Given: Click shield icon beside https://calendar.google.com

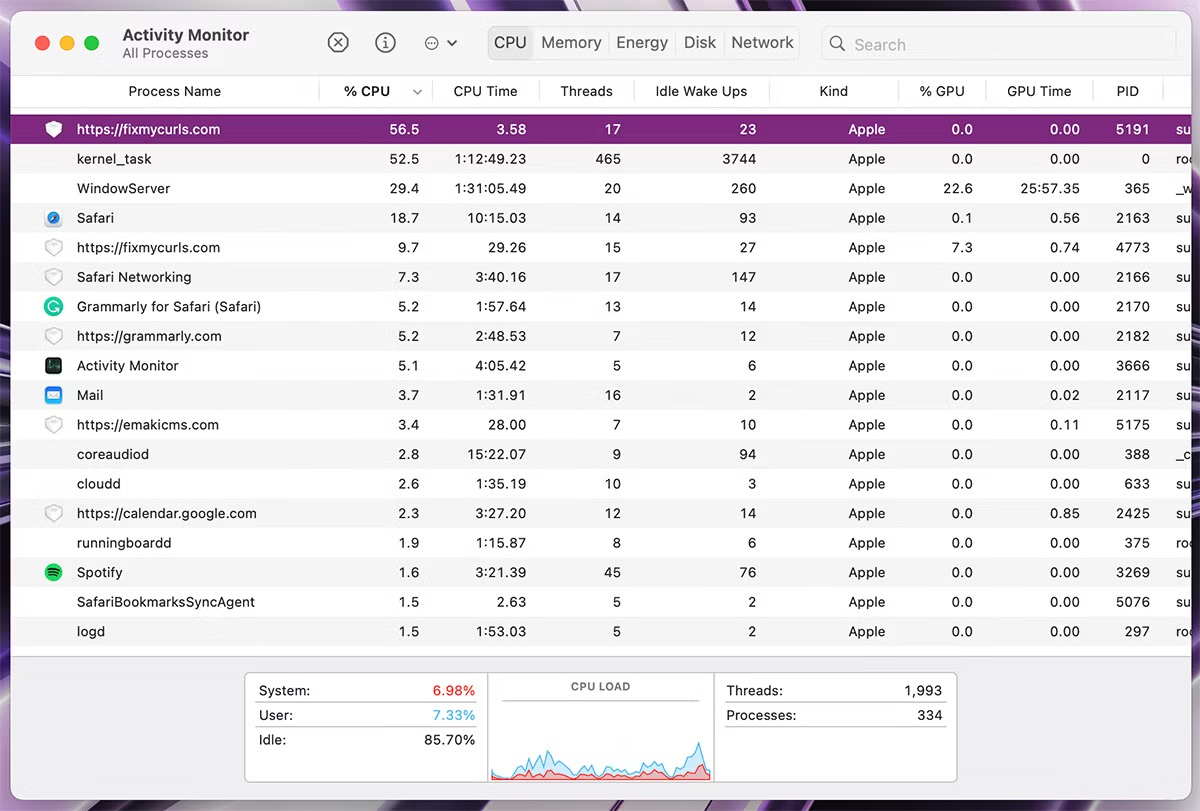Looking at the screenshot, I should click(54, 514).
